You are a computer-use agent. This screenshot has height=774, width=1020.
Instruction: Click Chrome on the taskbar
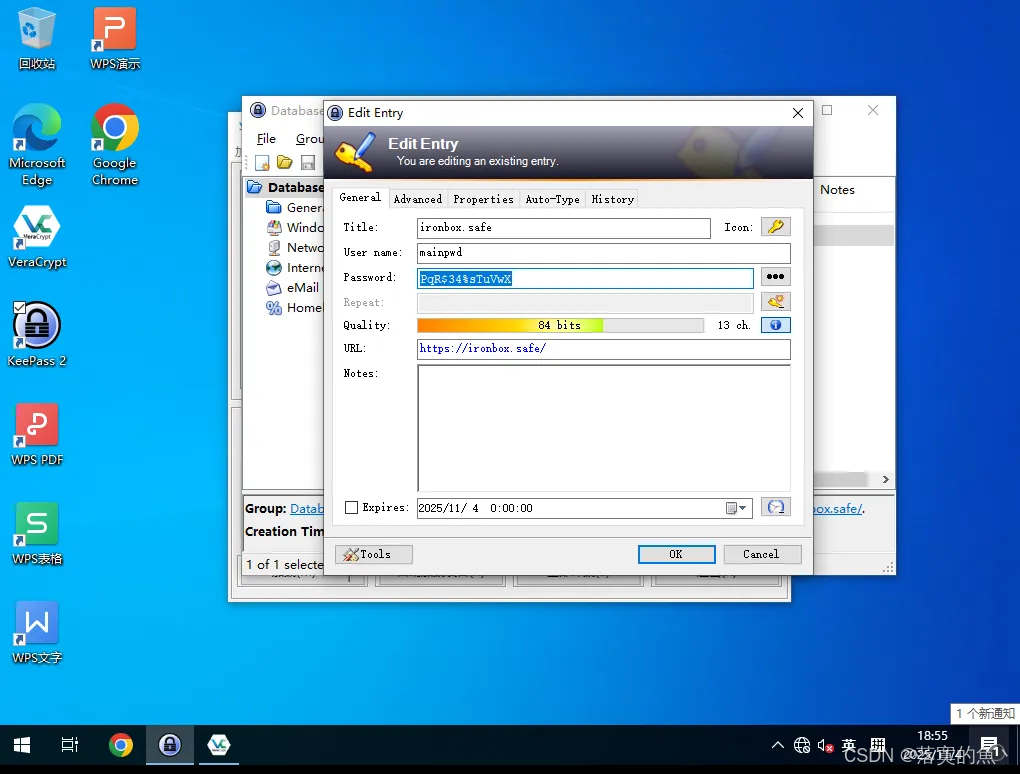[x=121, y=745]
